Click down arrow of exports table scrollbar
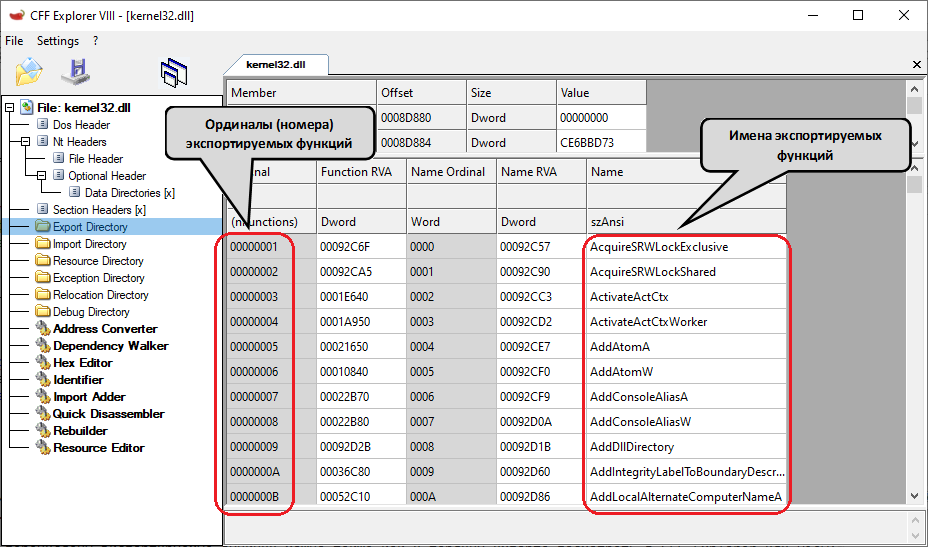The height and width of the screenshot is (547, 928). pos(914,496)
